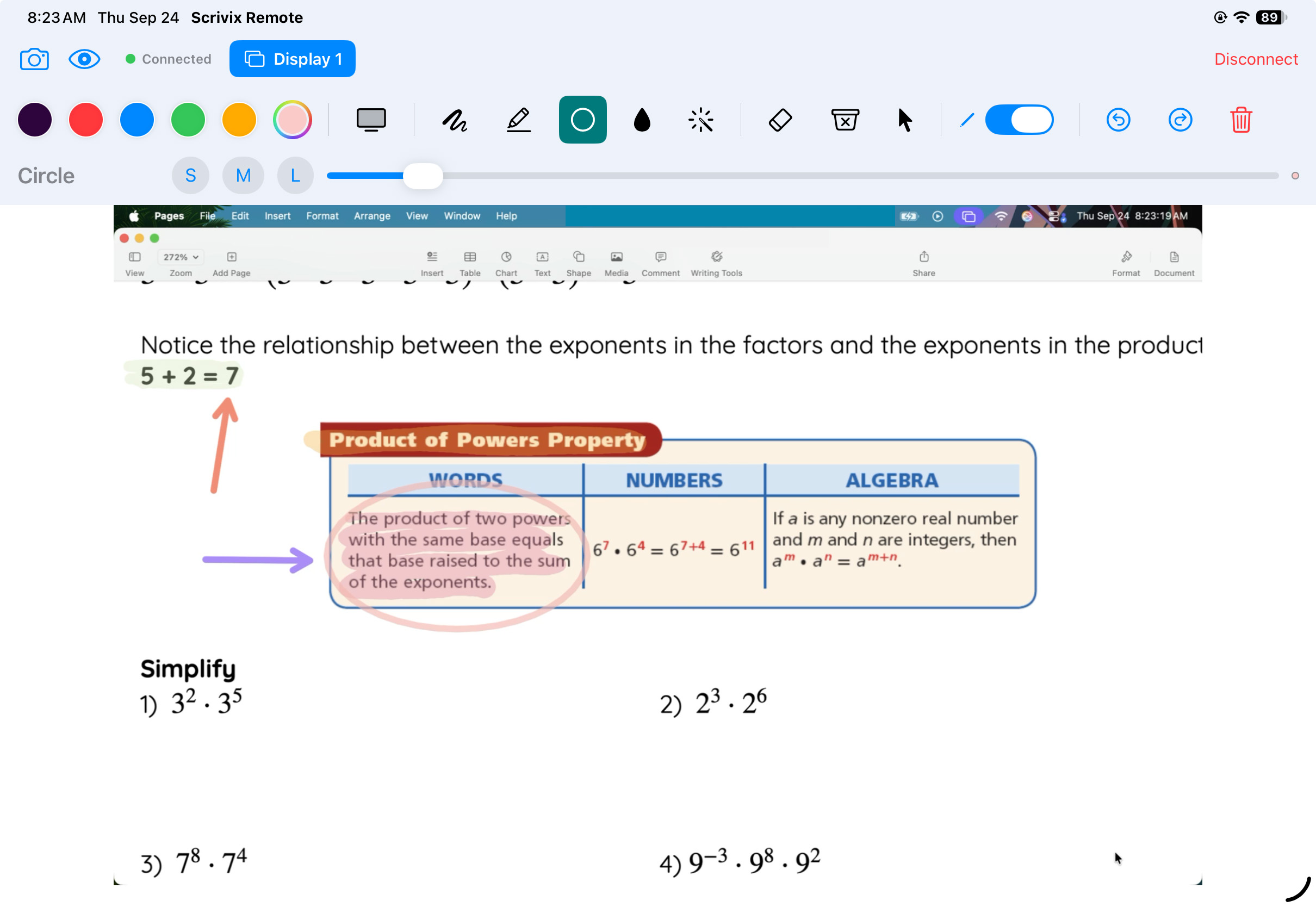Open the Display 1 selector
Screen dimensions: 1316x907
[x=292, y=59]
